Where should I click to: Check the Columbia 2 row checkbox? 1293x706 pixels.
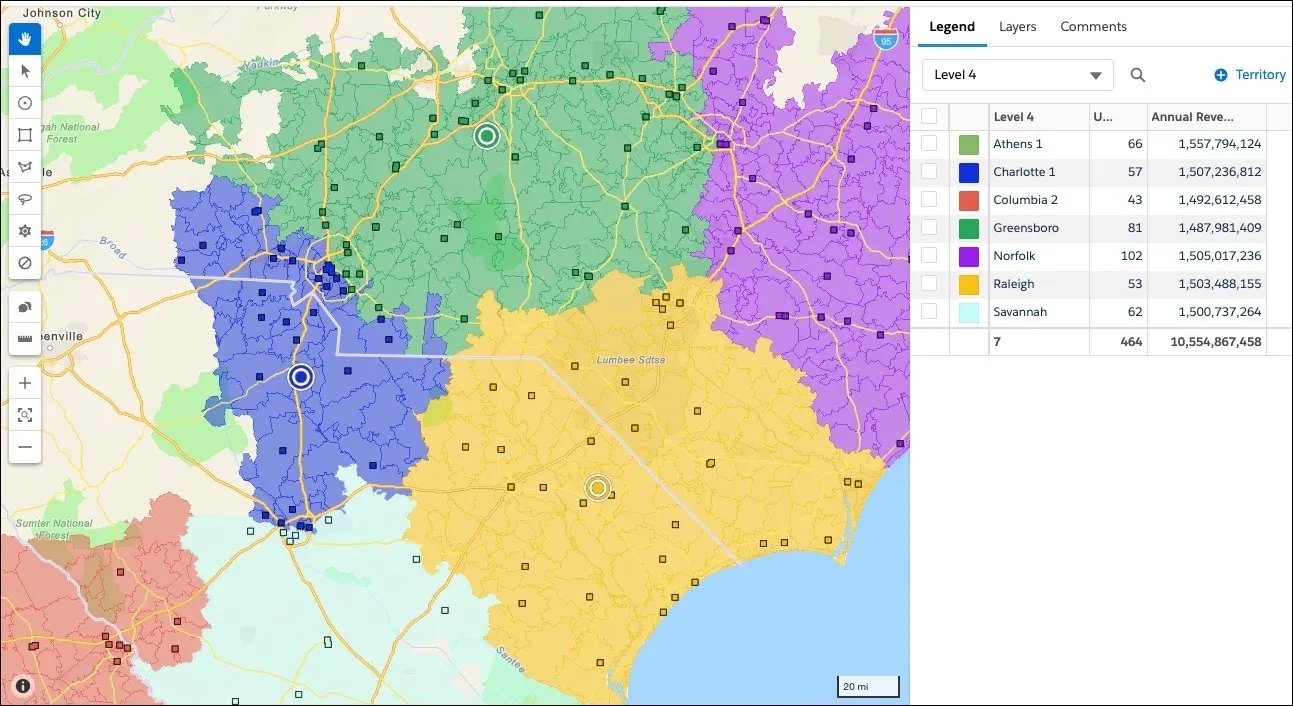tap(929, 200)
